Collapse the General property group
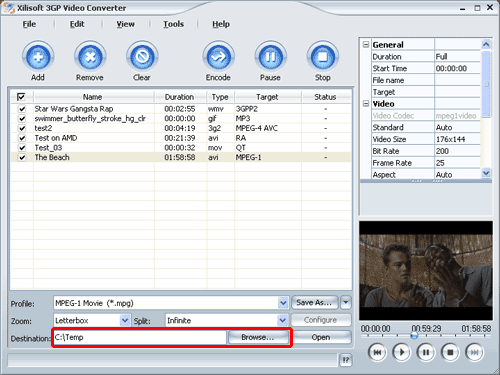500x375 pixels. click(x=366, y=44)
